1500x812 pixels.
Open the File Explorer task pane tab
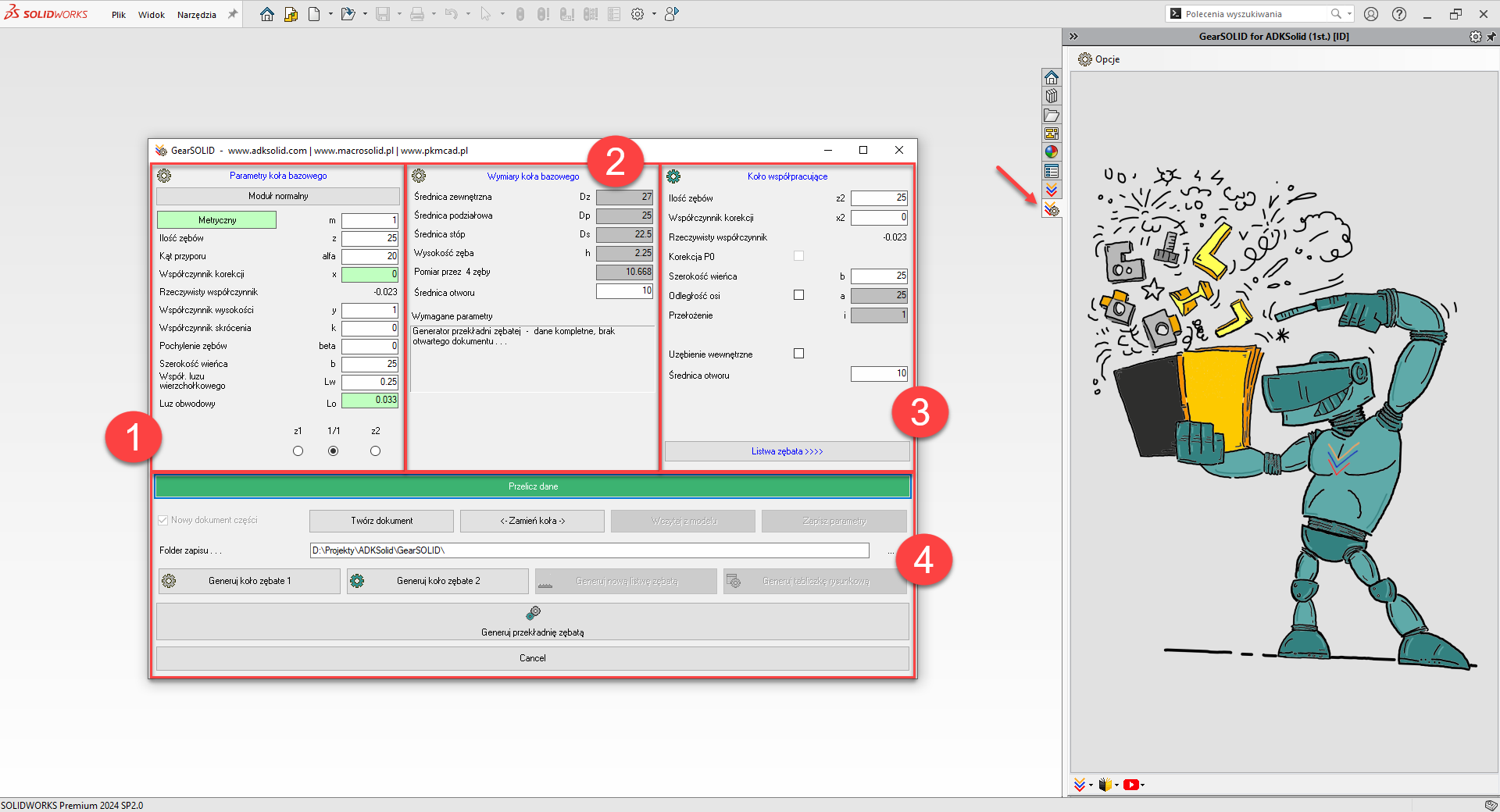coord(1052,115)
